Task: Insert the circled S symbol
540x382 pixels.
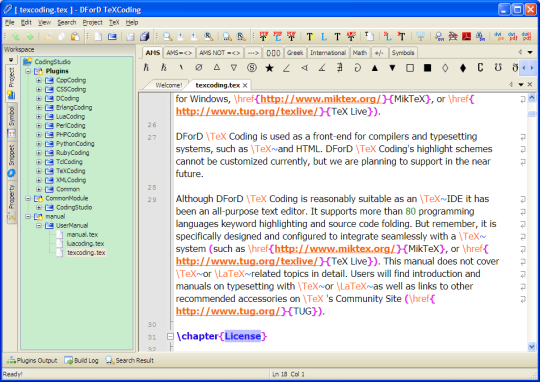Action: coord(252,68)
